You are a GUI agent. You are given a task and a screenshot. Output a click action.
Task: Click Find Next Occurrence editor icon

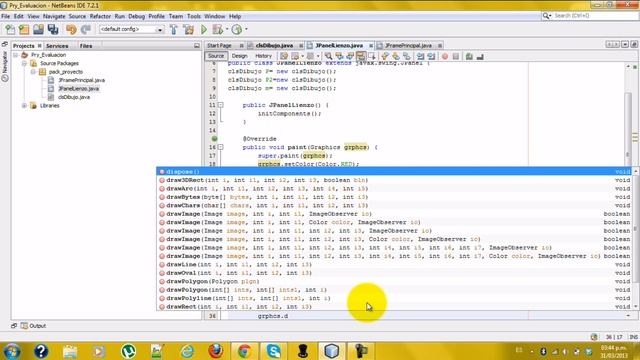tap(350, 56)
